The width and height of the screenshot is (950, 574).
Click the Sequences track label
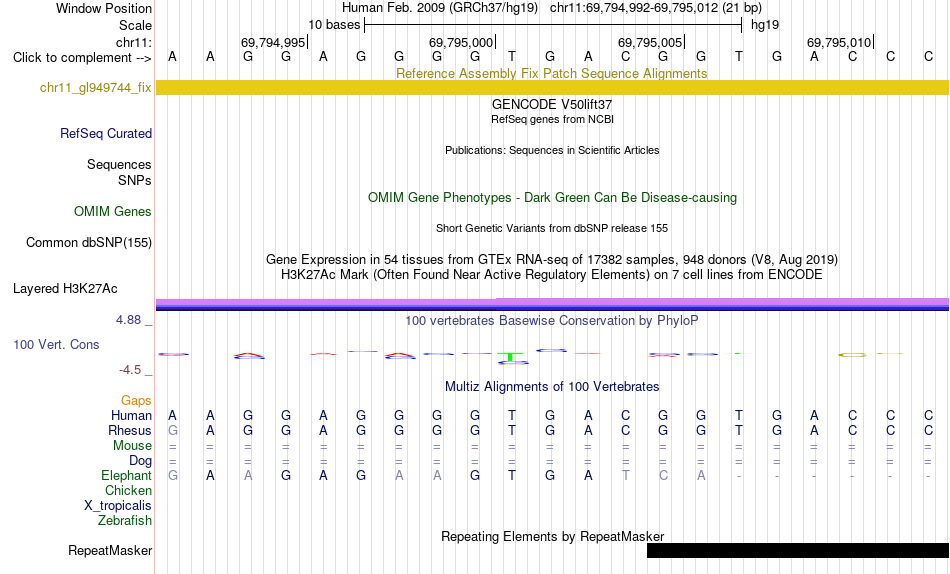pyautogui.click(x=119, y=164)
